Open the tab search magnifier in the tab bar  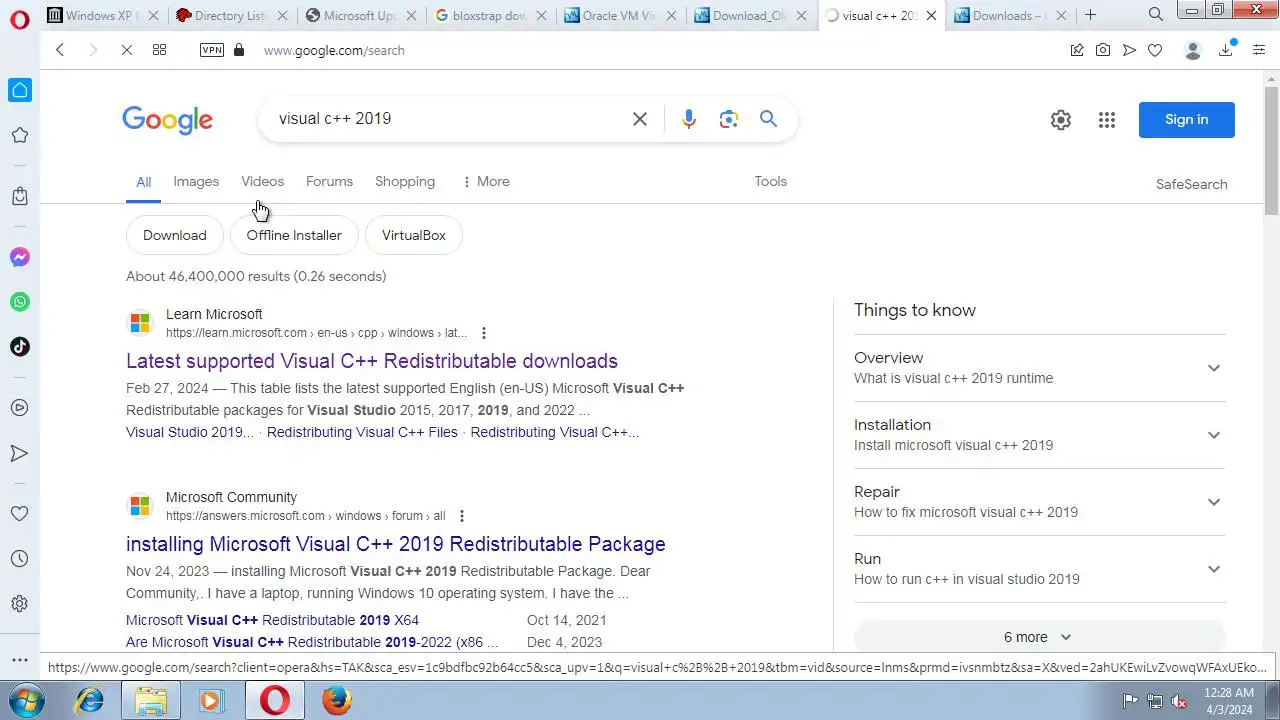[1155, 14]
